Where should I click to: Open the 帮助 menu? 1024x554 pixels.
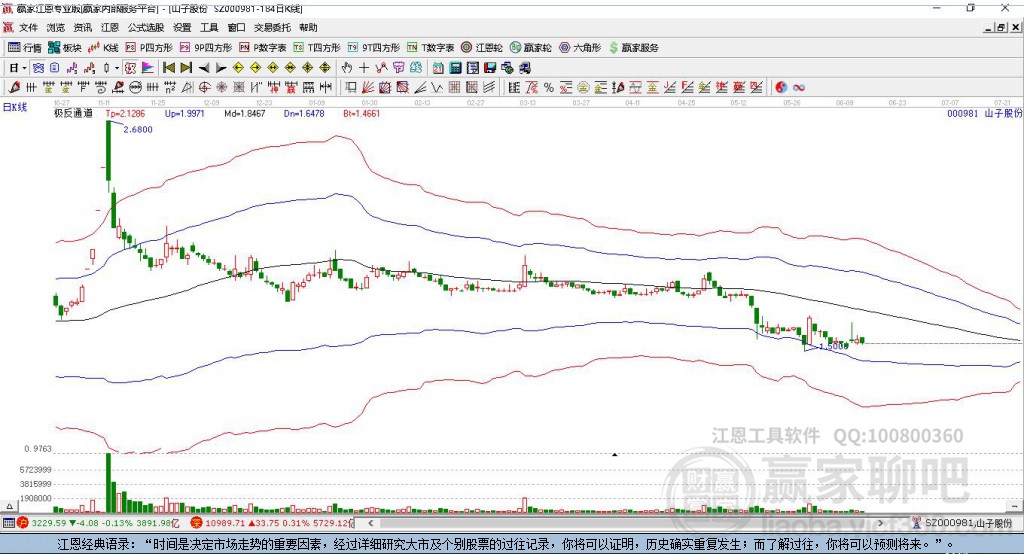point(308,27)
